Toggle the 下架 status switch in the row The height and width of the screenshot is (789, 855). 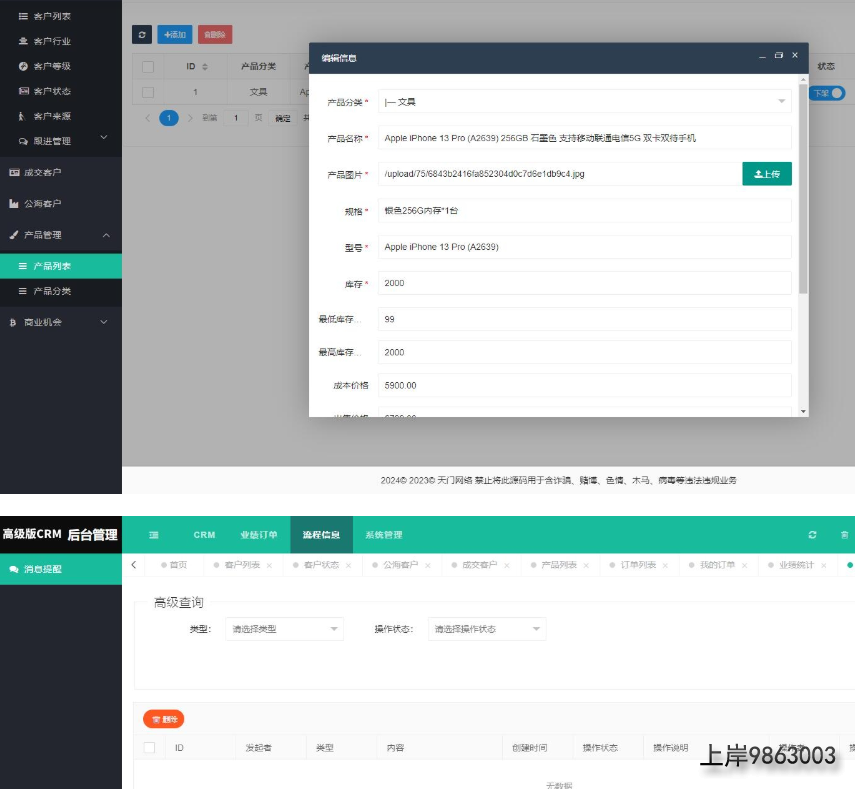click(827, 93)
